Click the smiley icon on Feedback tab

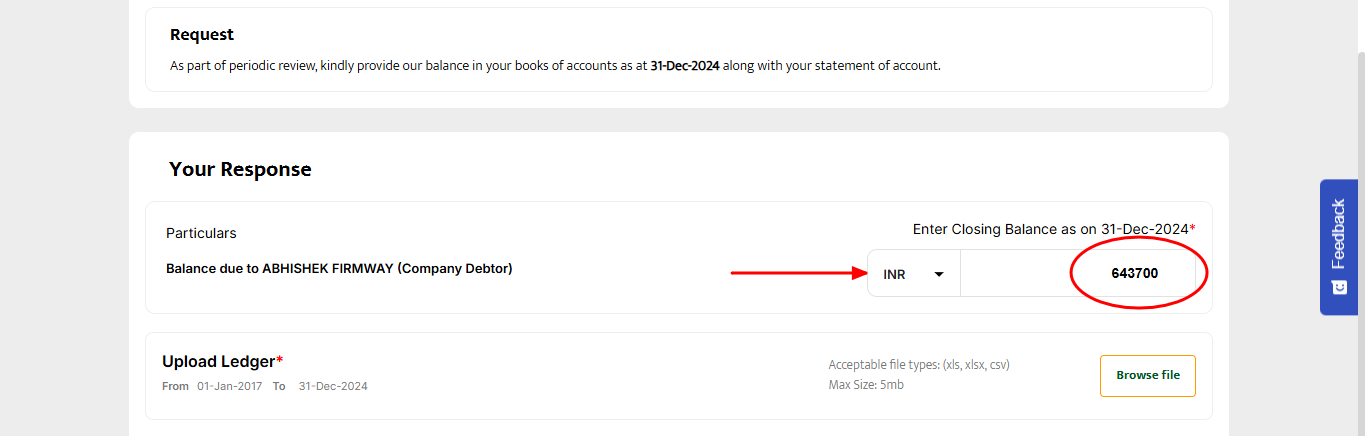1339,288
